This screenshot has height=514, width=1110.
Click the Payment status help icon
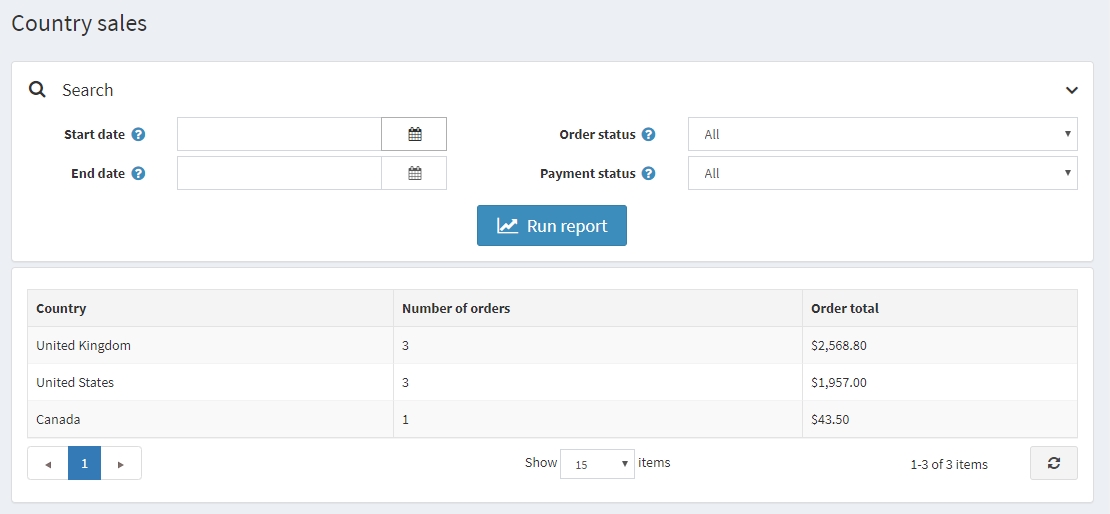(x=648, y=173)
